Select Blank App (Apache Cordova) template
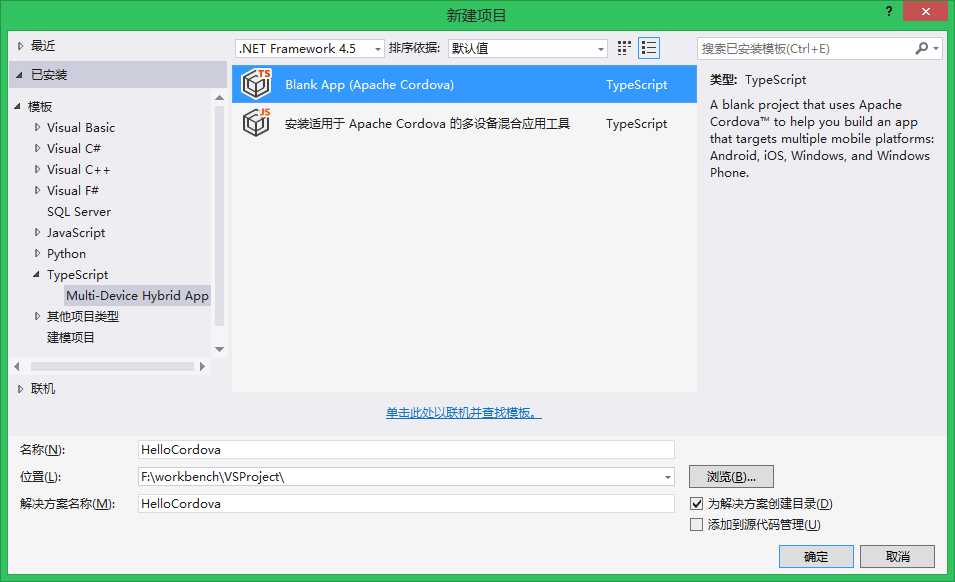The height and width of the screenshot is (582, 955). pyautogui.click(x=464, y=84)
